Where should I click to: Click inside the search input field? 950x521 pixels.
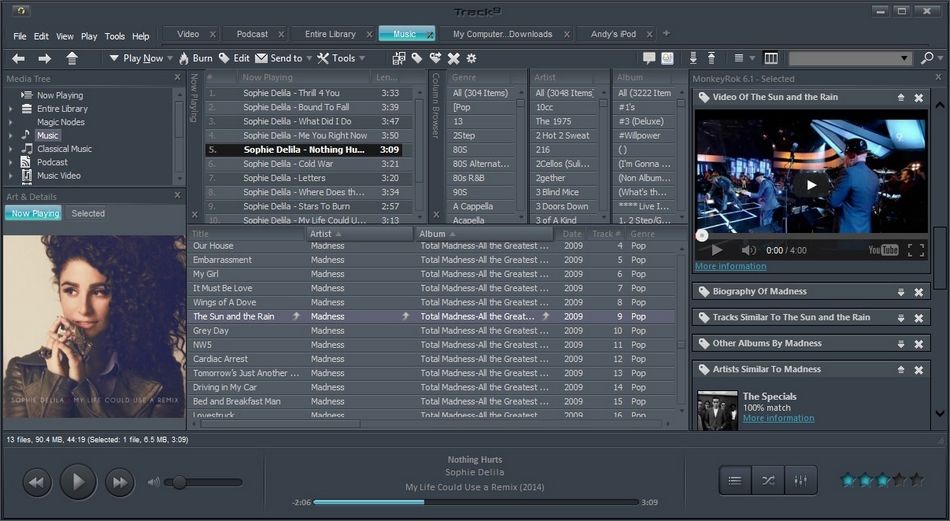pyautogui.click(x=843, y=58)
